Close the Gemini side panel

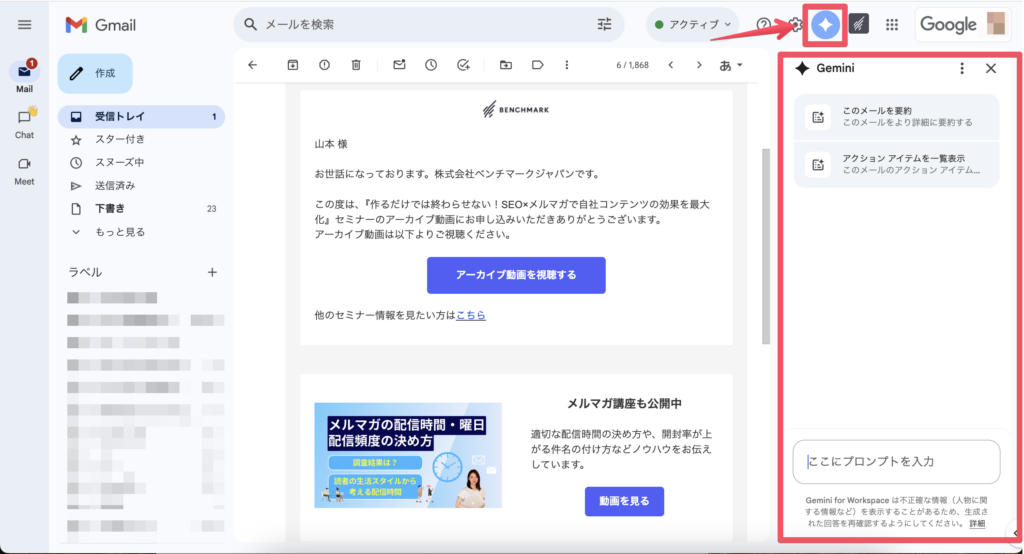click(991, 68)
